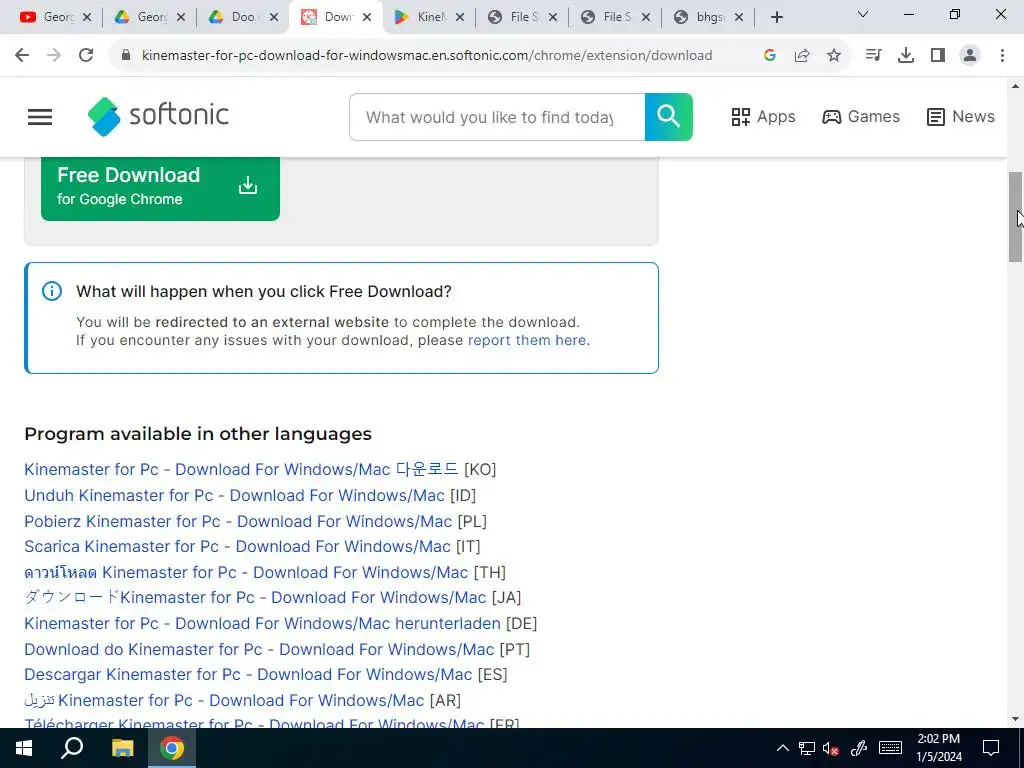Open the Softonic hamburger menu
1024x768 pixels.
pyautogui.click(x=40, y=117)
